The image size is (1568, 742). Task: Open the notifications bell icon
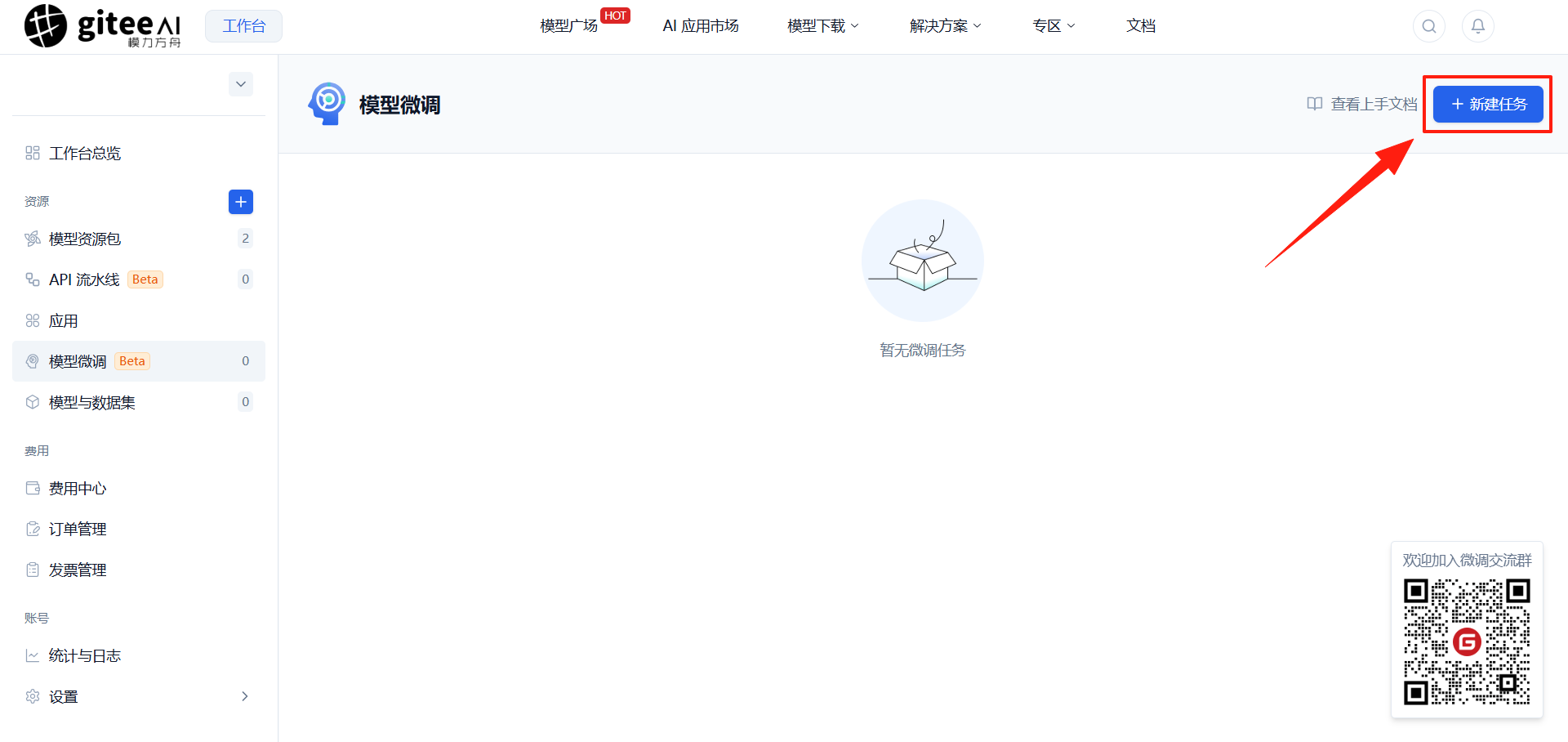click(1478, 26)
